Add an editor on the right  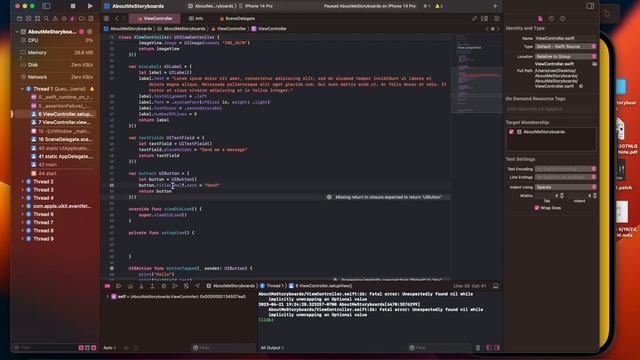[x=497, y=18]
